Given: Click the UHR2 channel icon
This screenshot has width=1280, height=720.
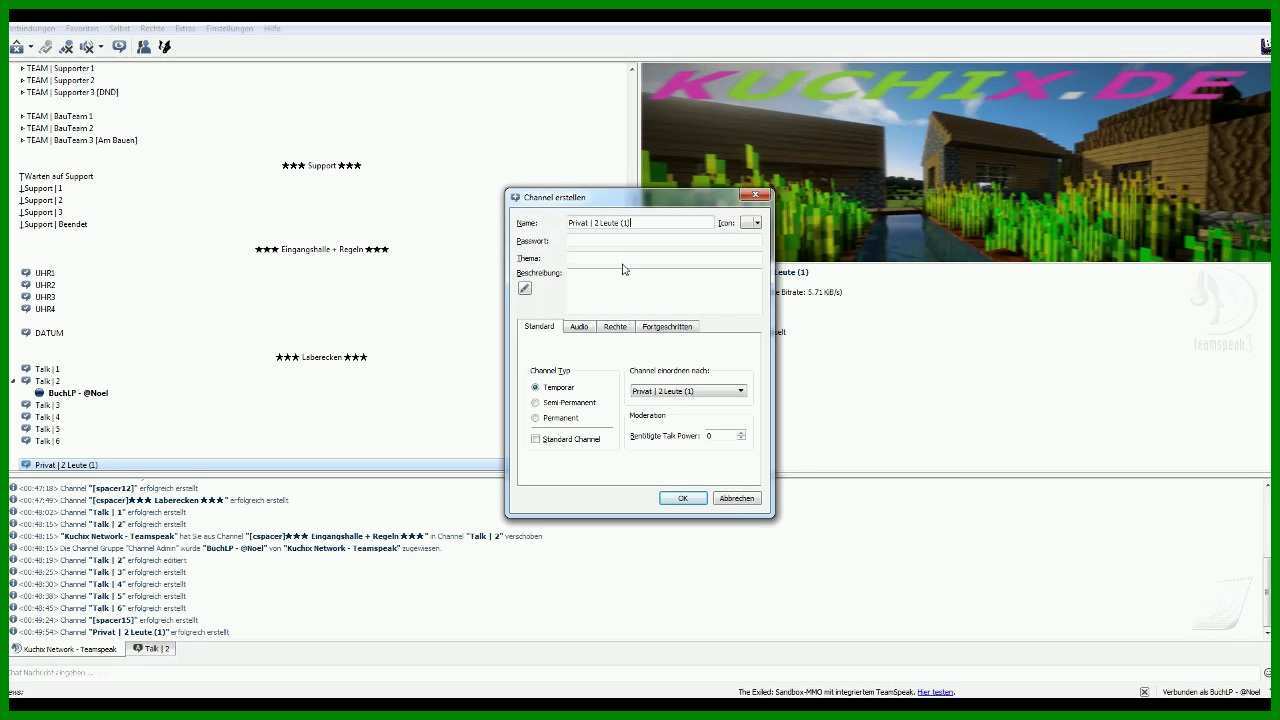Looking at the screenshot, I should pos(26,285).
